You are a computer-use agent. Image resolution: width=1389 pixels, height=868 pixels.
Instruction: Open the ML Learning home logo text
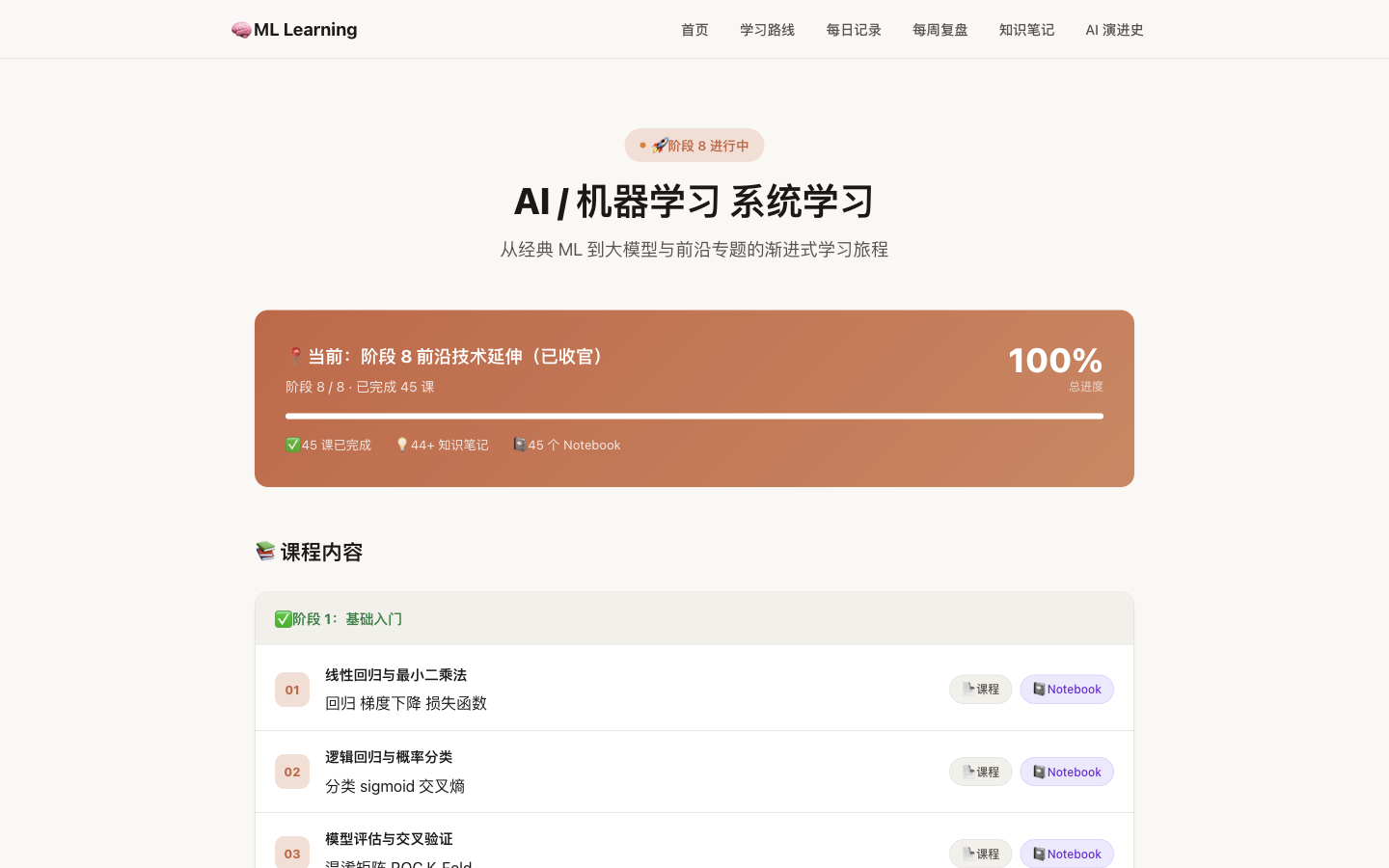click(305, 30)
